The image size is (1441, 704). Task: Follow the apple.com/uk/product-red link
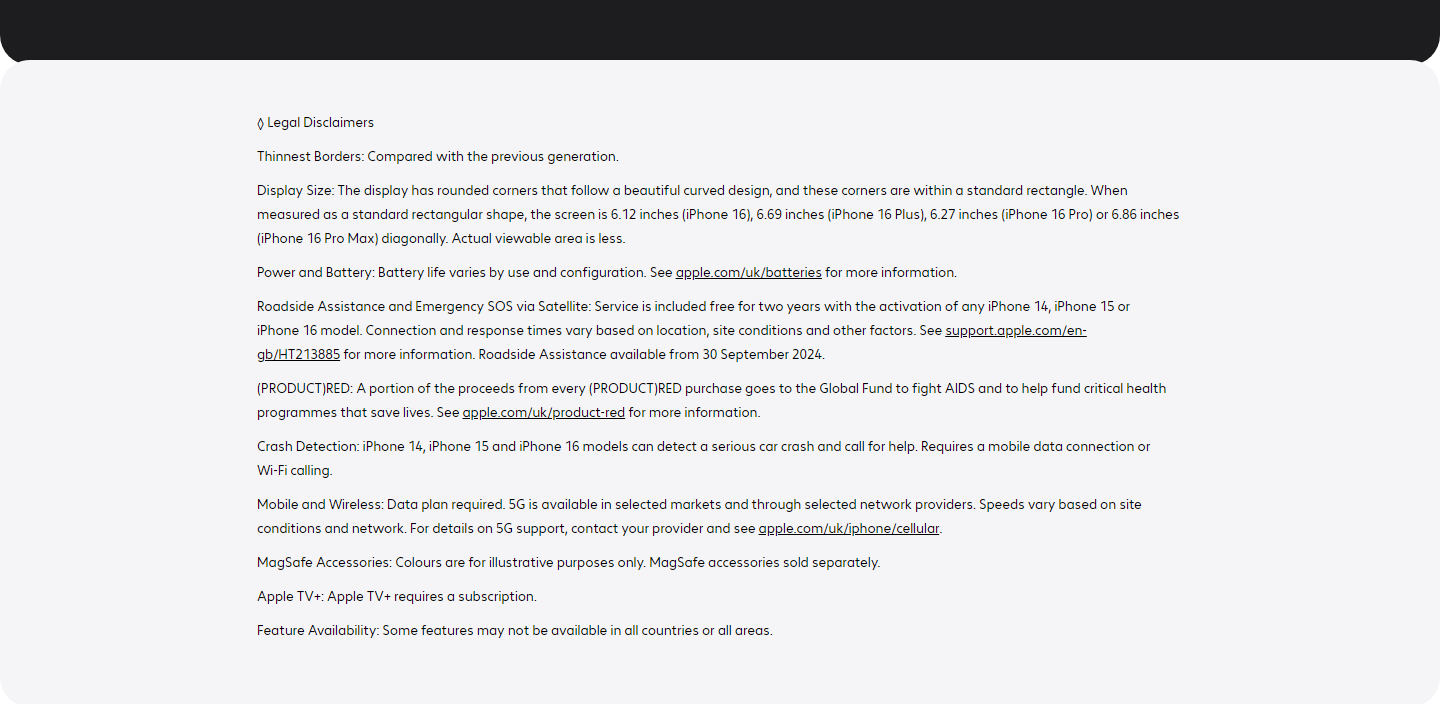pos(543,412)
